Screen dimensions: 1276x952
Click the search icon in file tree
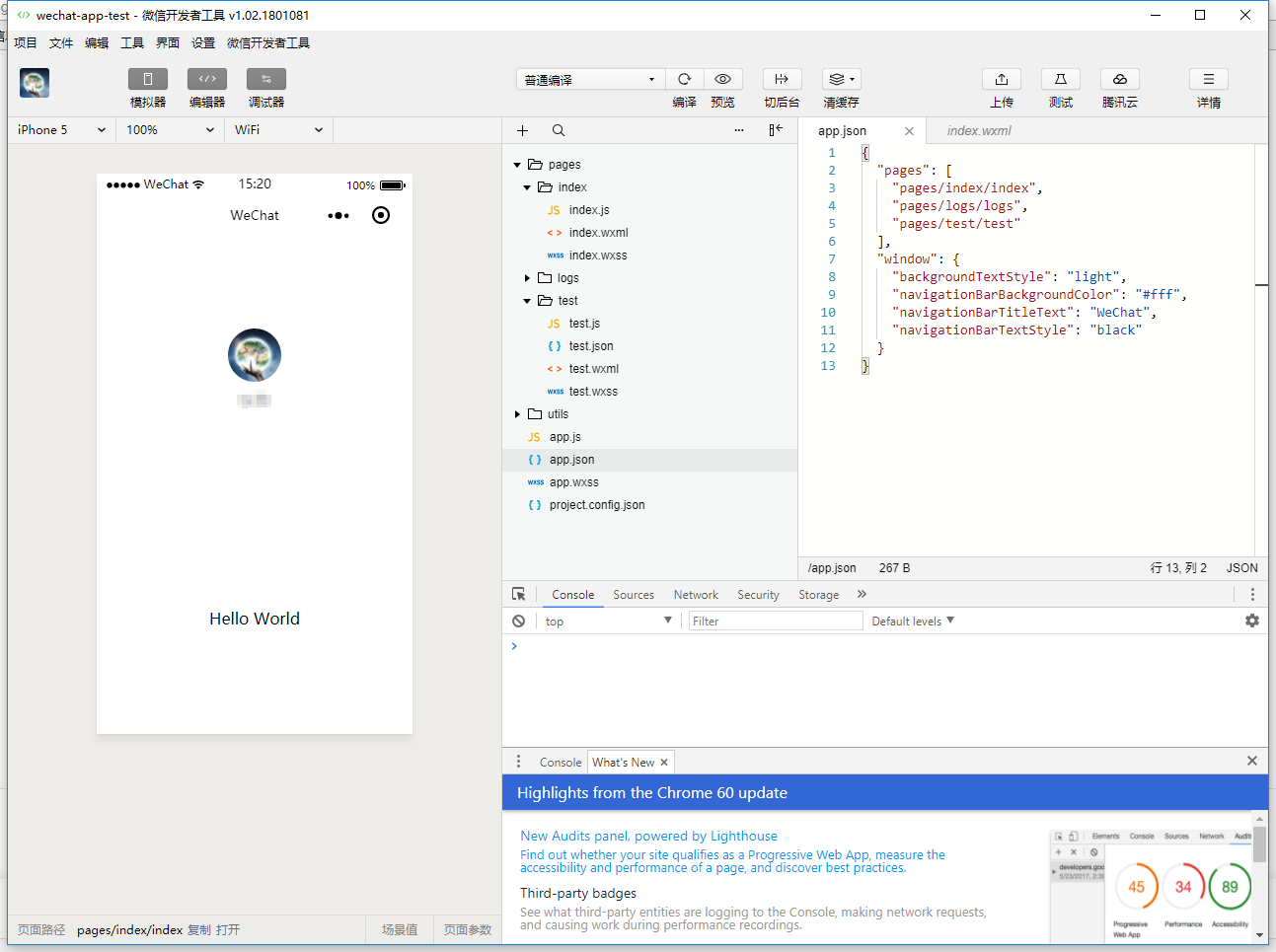click(x=559, y=130)
